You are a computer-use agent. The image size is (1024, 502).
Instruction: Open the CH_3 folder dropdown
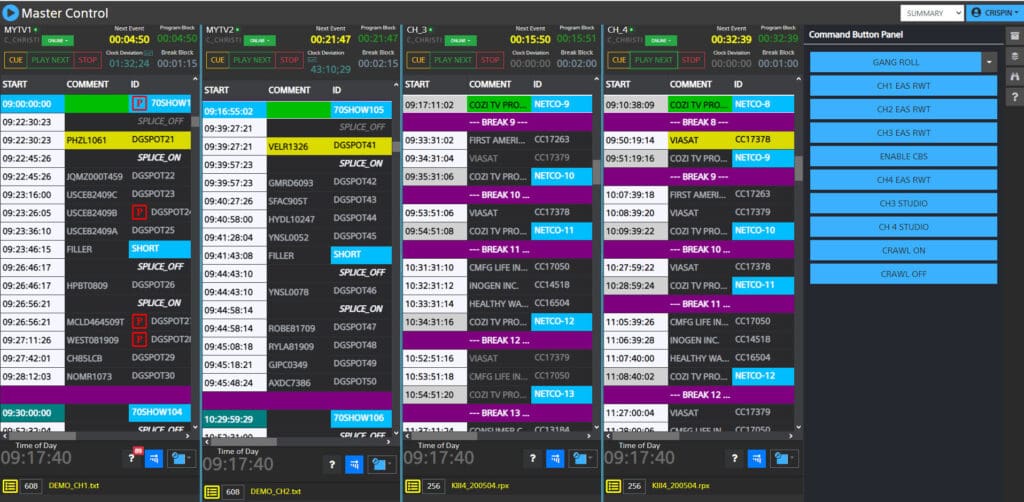[583, 458]
